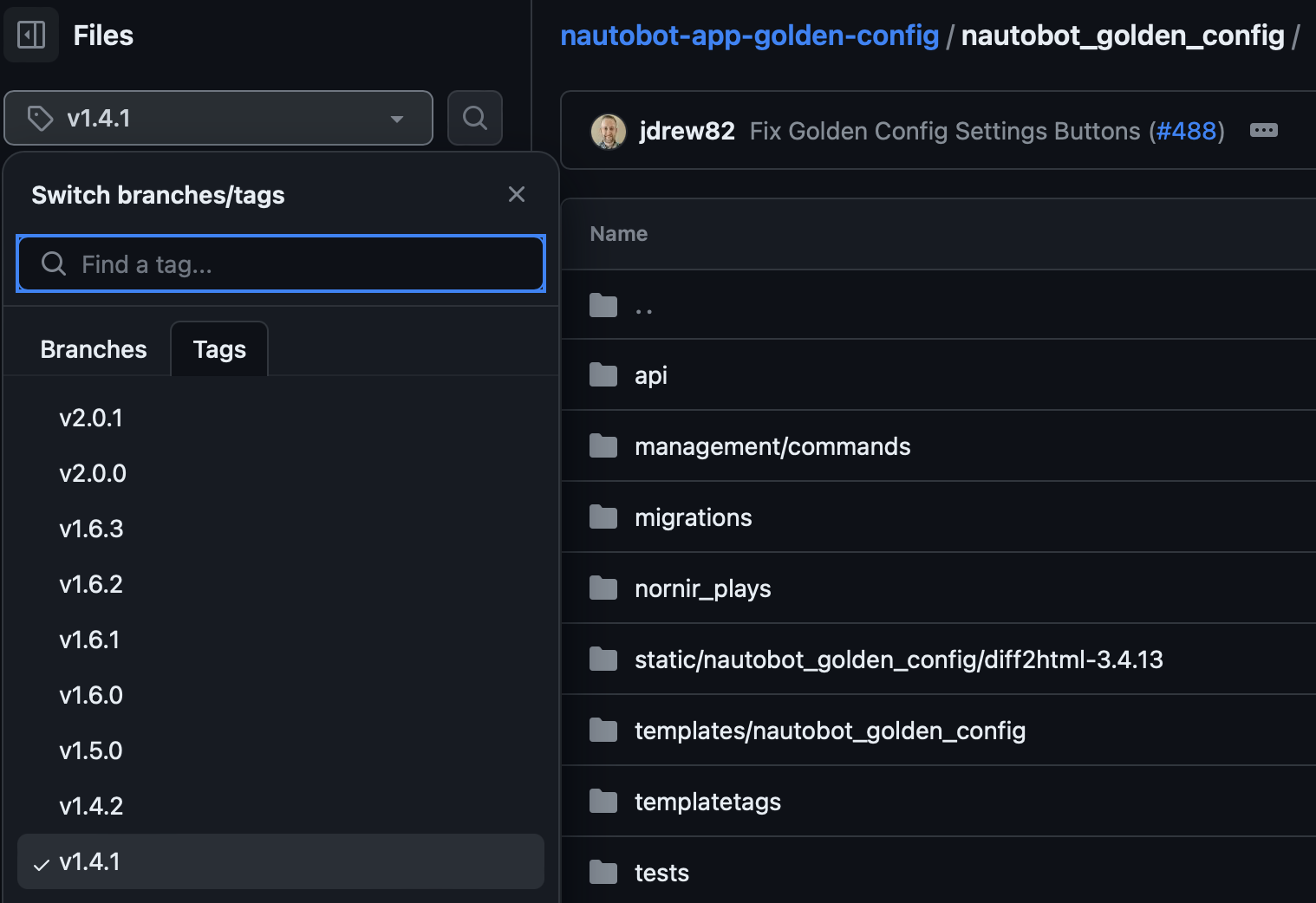Image resolution: width=1316 pixels, height=903 pixels.
Task: Click jdrew82's avatar picture
Action: pyautogui.click(x=609, y=132)
